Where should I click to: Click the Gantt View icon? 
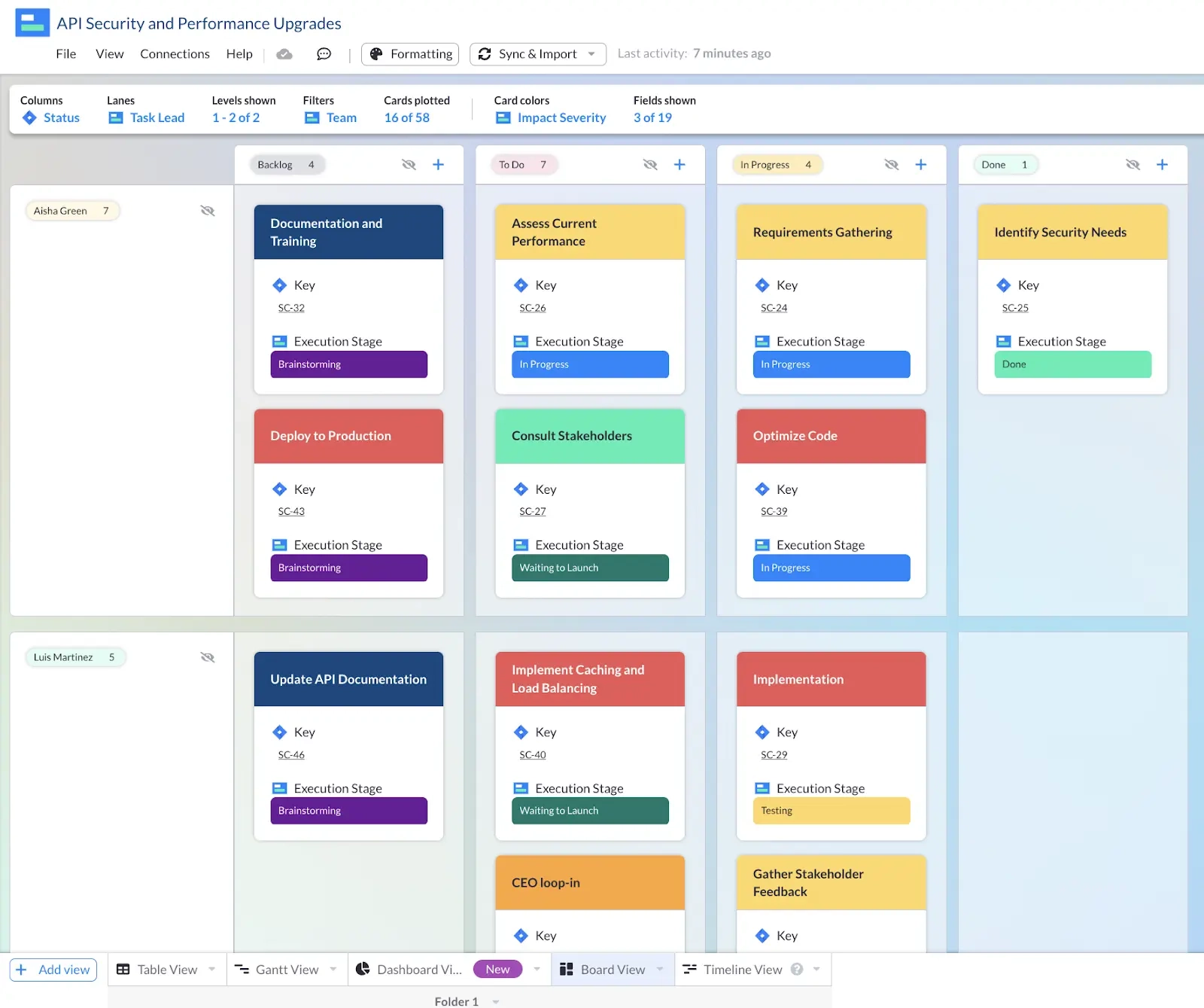[x=242, y=969]
